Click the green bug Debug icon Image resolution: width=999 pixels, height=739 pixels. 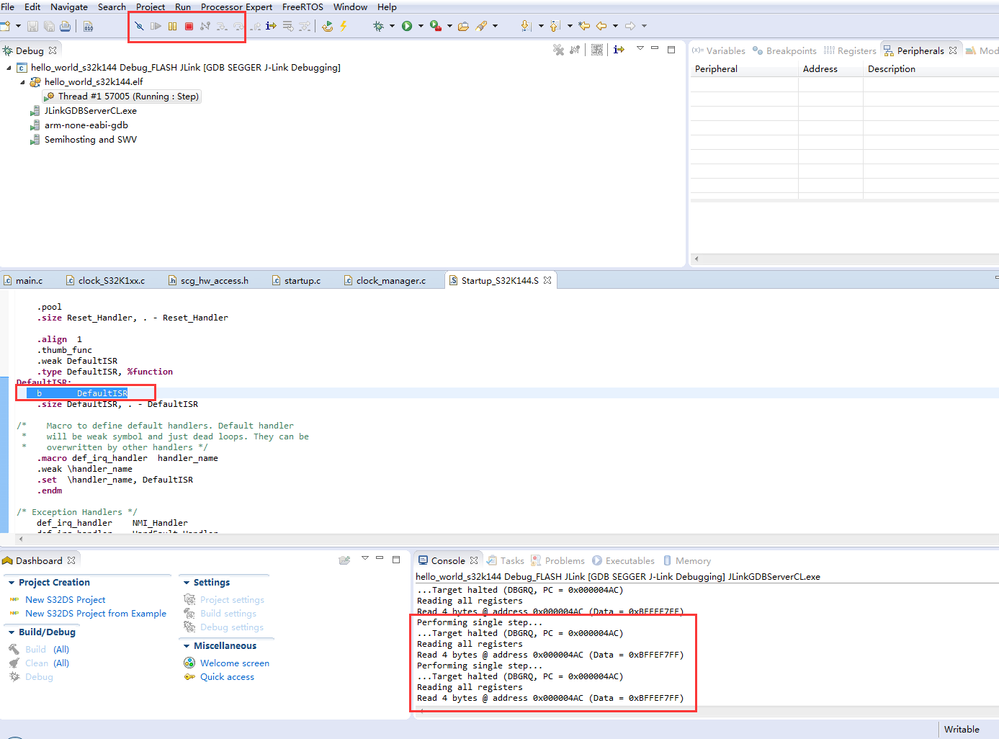point(378,26)
